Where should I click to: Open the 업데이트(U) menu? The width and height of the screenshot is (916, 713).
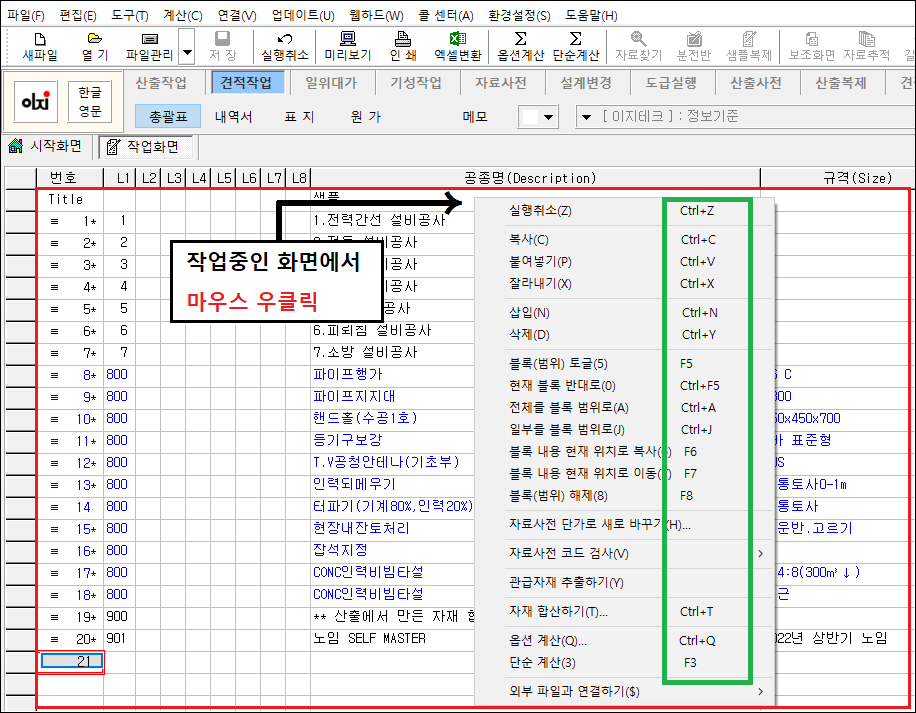click(303, 15)
